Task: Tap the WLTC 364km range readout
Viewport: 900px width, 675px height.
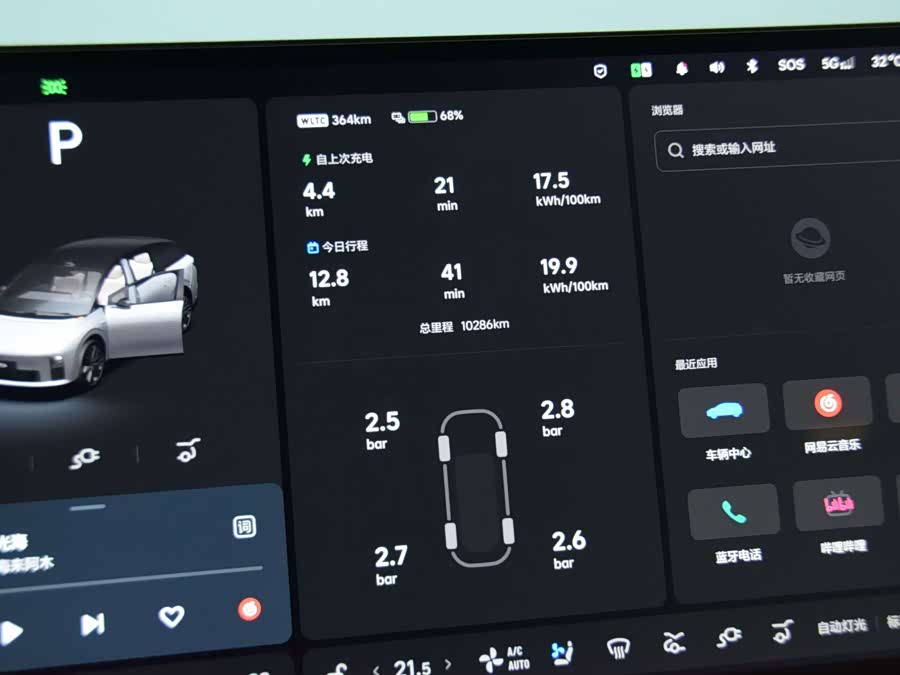Action: [334, 120]
